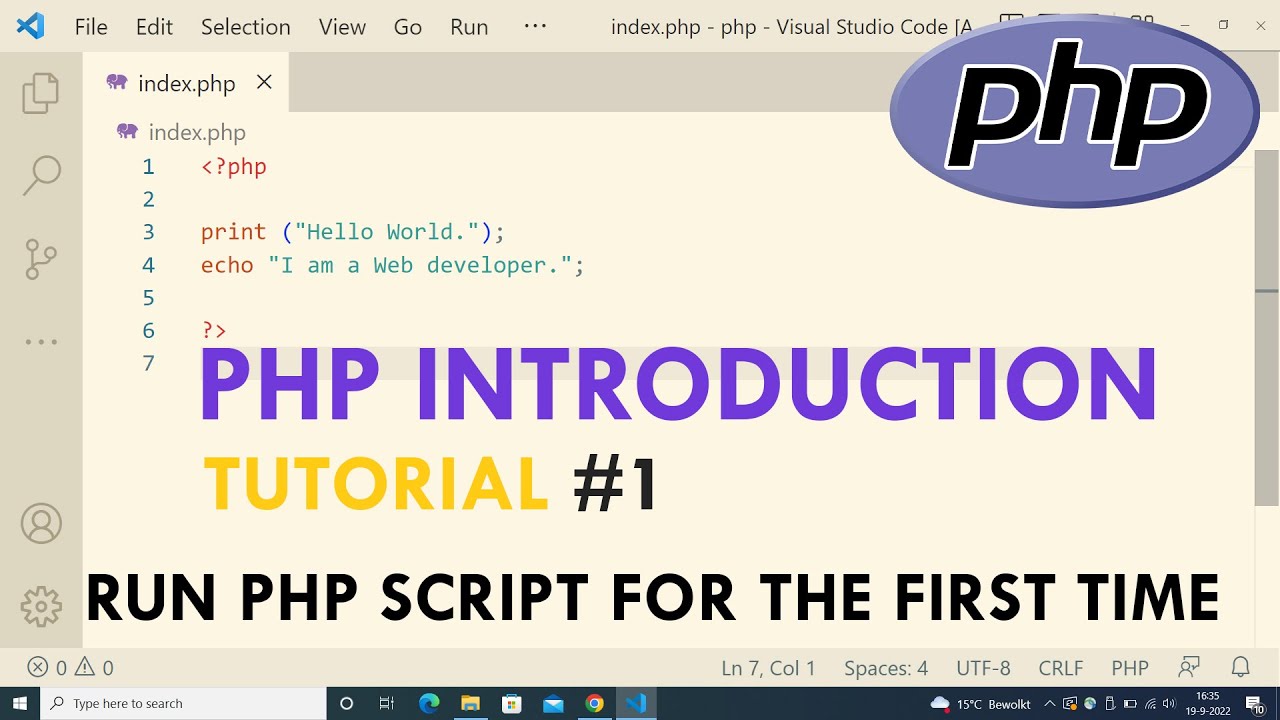Click line number 2 in the gutter
Screen dimensions: 1280x720
click(x=148, y=199)
